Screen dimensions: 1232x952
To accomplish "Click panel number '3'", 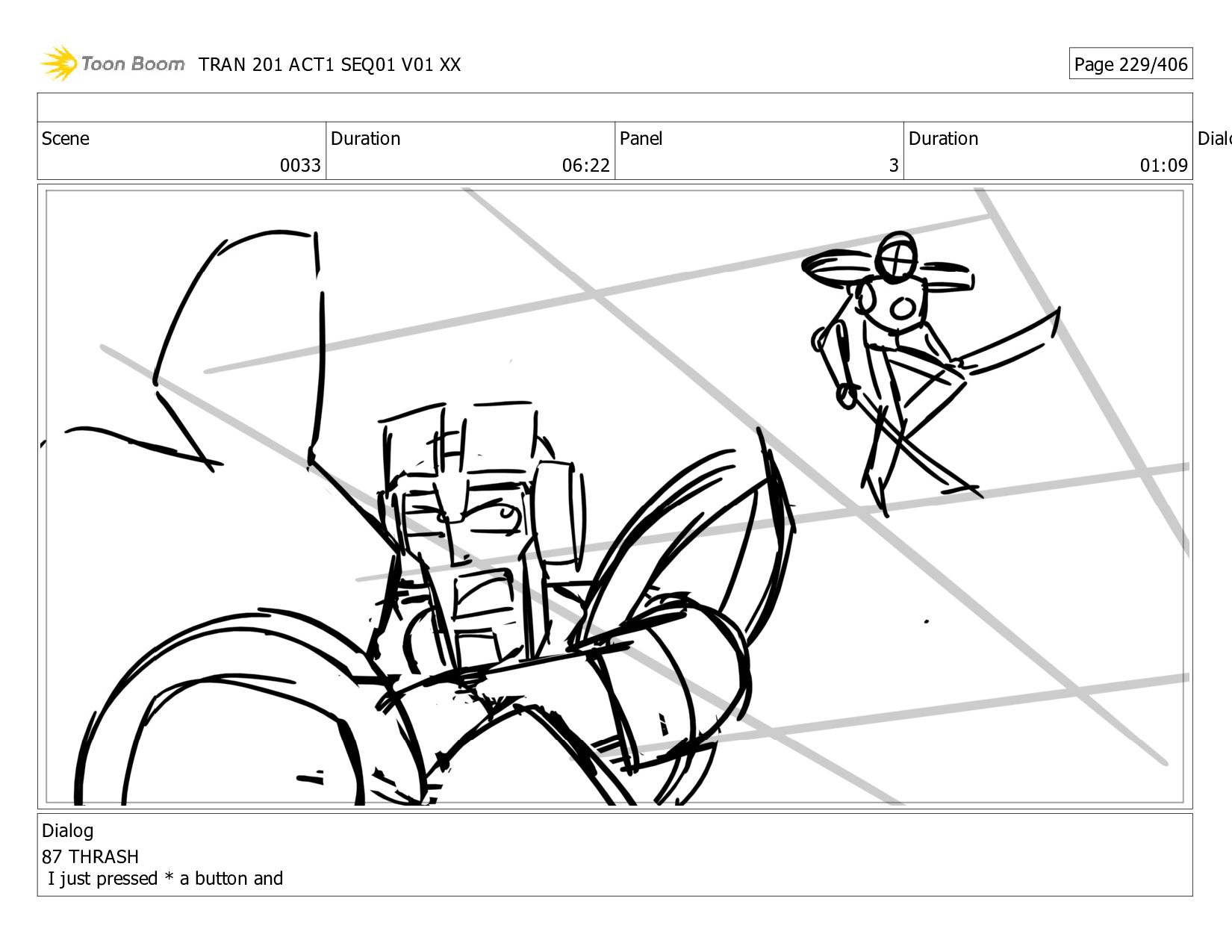I will 894,165.
